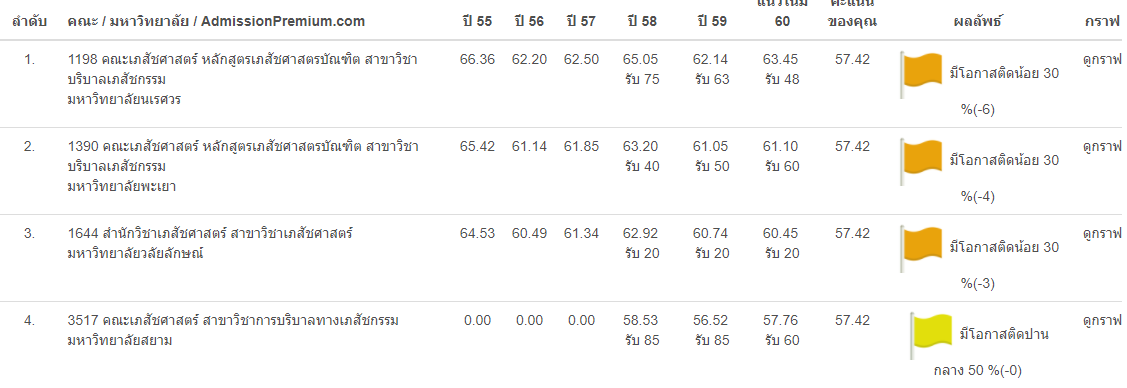Screen dimensions: 1127x388
Task: Click the AdmissionPremium.com faculty column header
Action: click(x=216, y=22)
